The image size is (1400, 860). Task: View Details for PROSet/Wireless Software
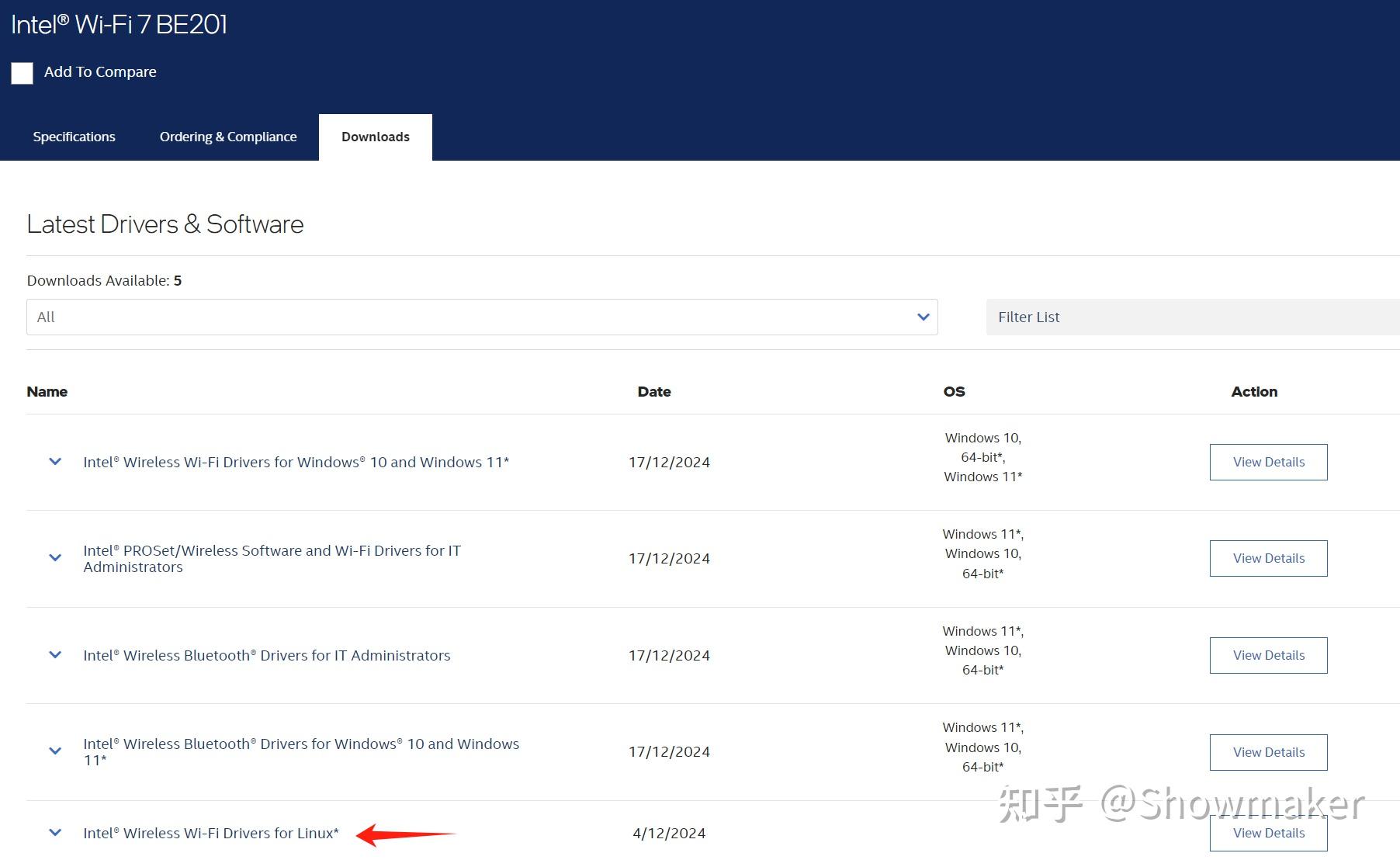pyautogui.click(x=1268, y=557)
